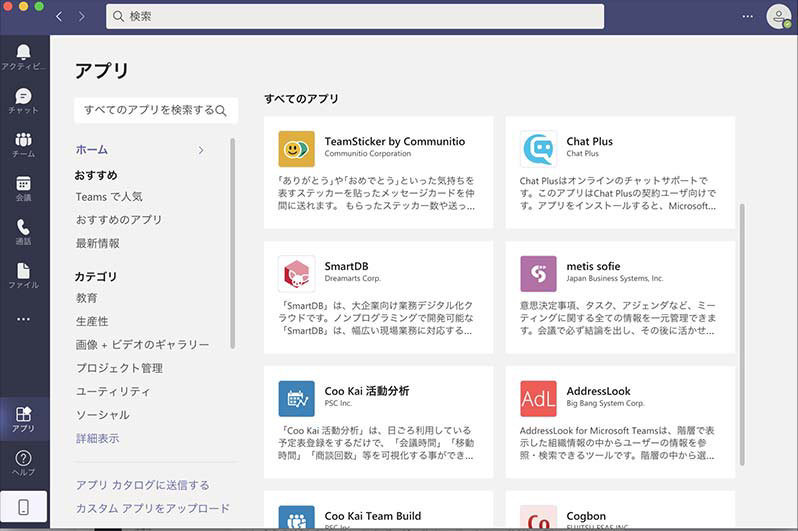Screen dimensions: 798x531
Task: Expand the ホーム chevron arrow
Action: 201,150
